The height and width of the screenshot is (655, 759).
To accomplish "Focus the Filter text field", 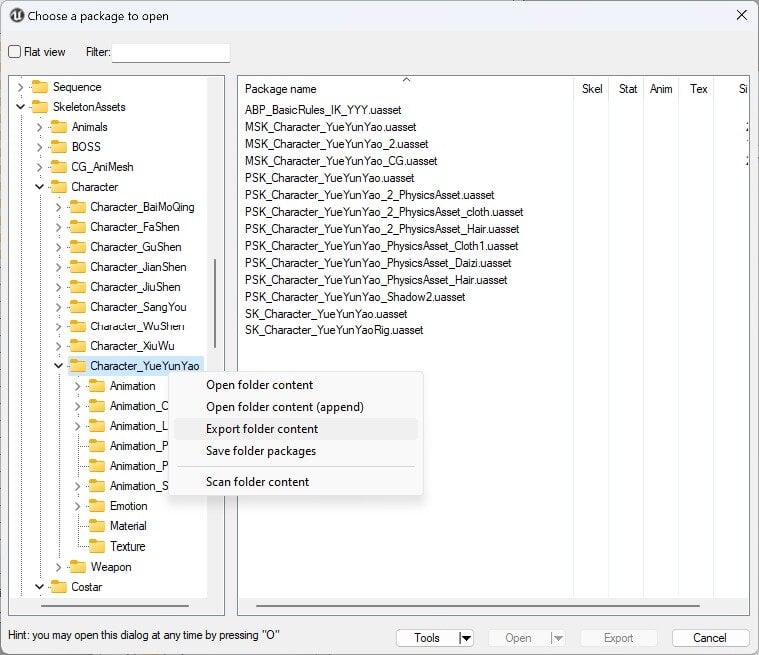I will pos(171,52).
